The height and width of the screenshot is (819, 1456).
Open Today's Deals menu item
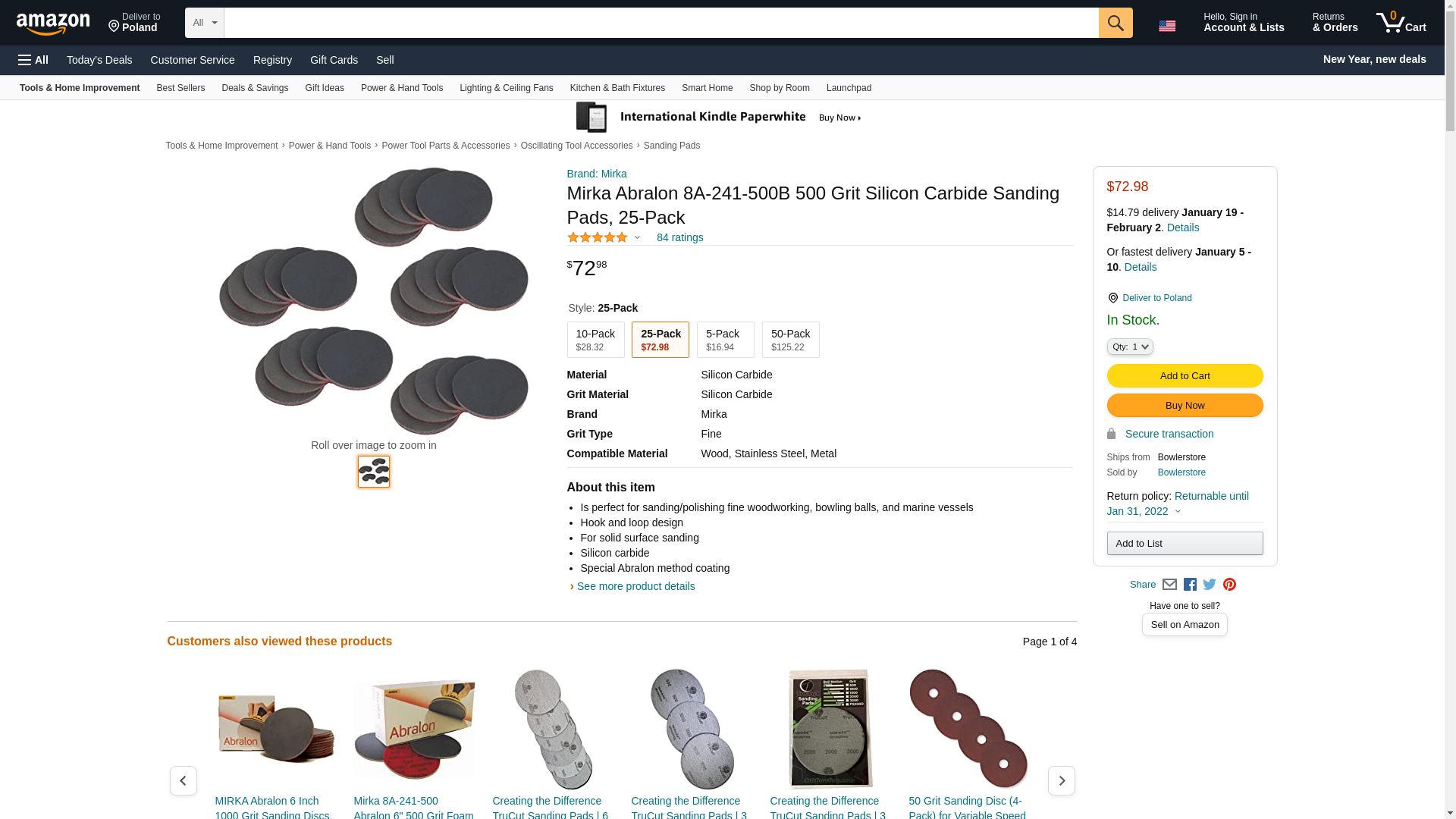(x=99, y=60)
